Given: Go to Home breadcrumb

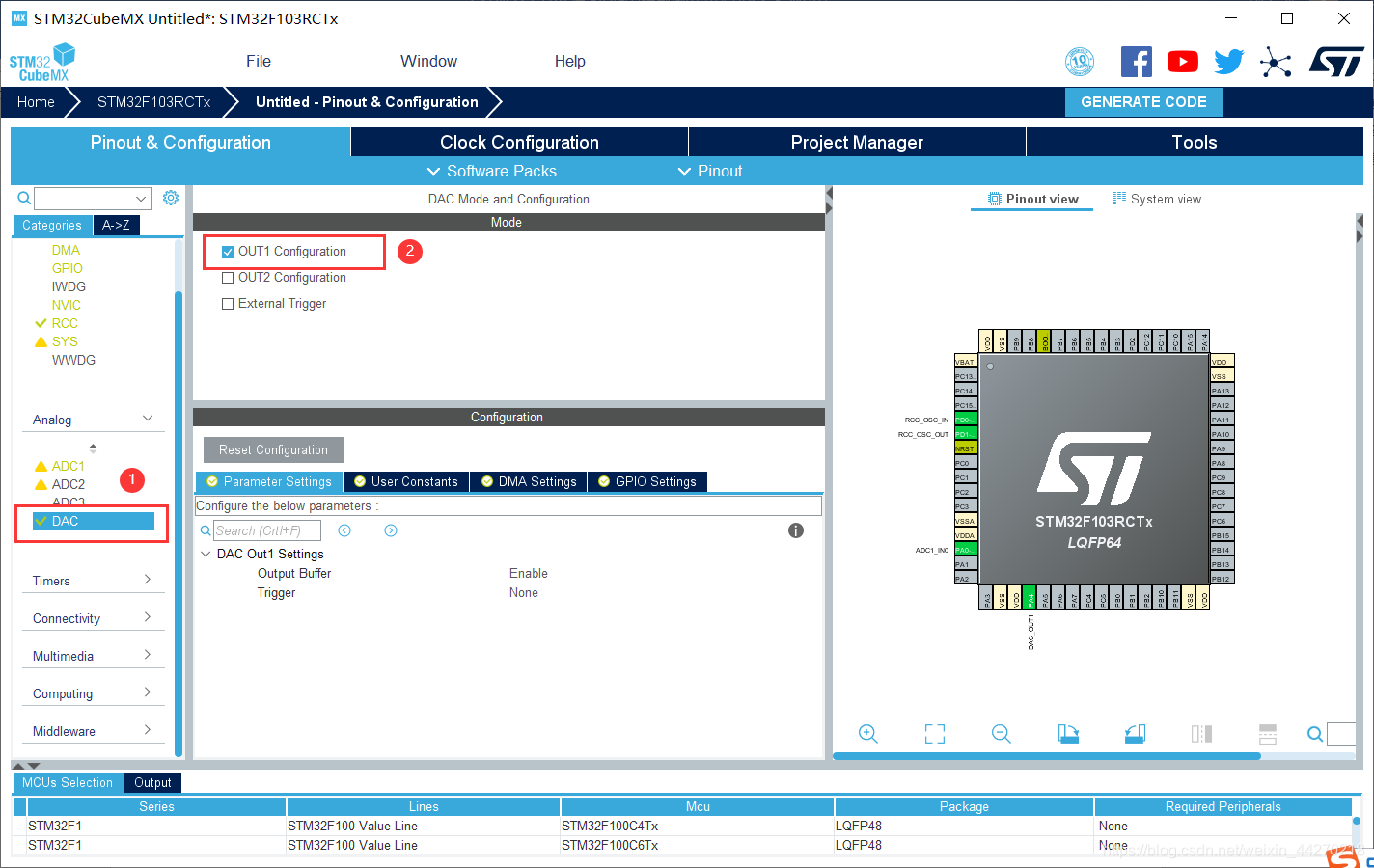Looking at the screenshot, I should [36, 102].
